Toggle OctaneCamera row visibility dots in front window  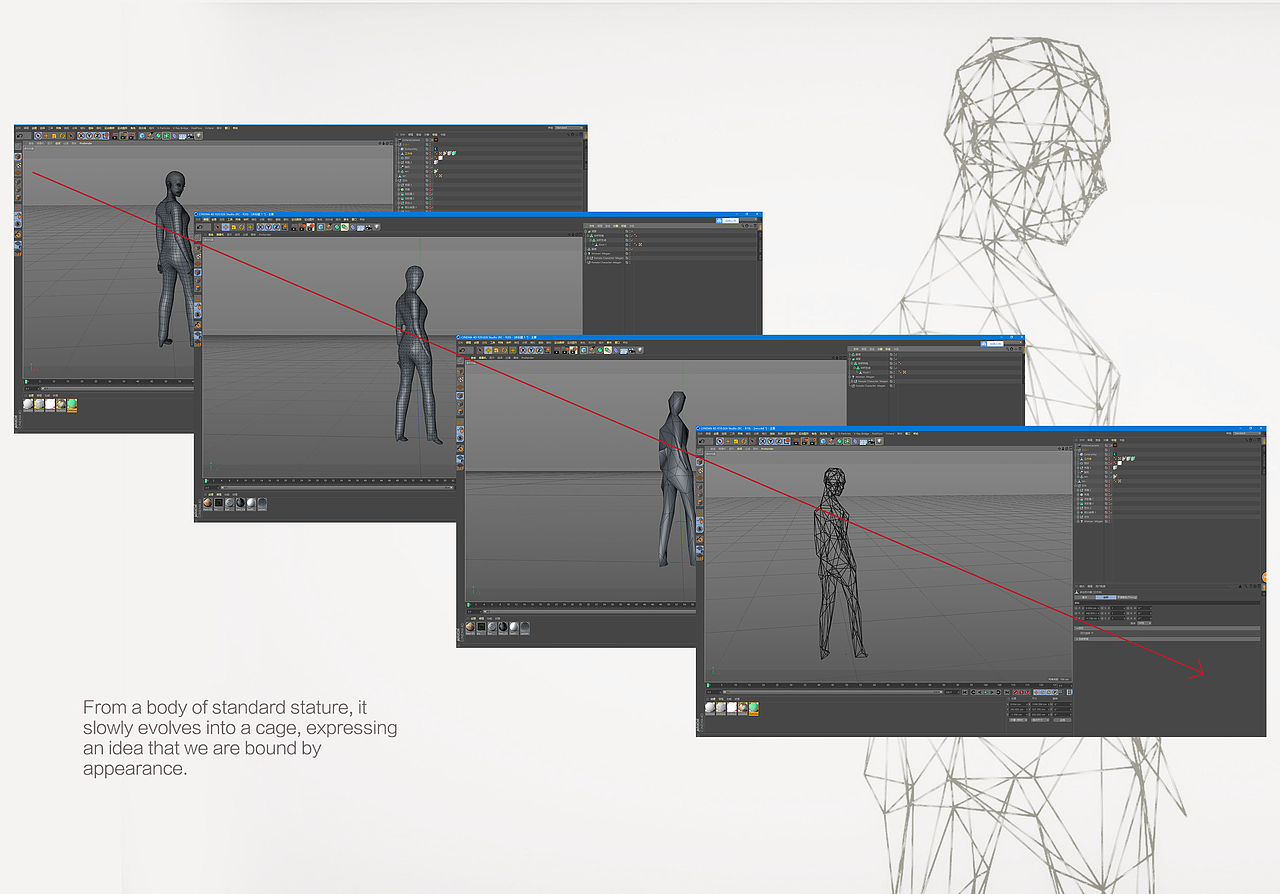(x=1109, y=445)
